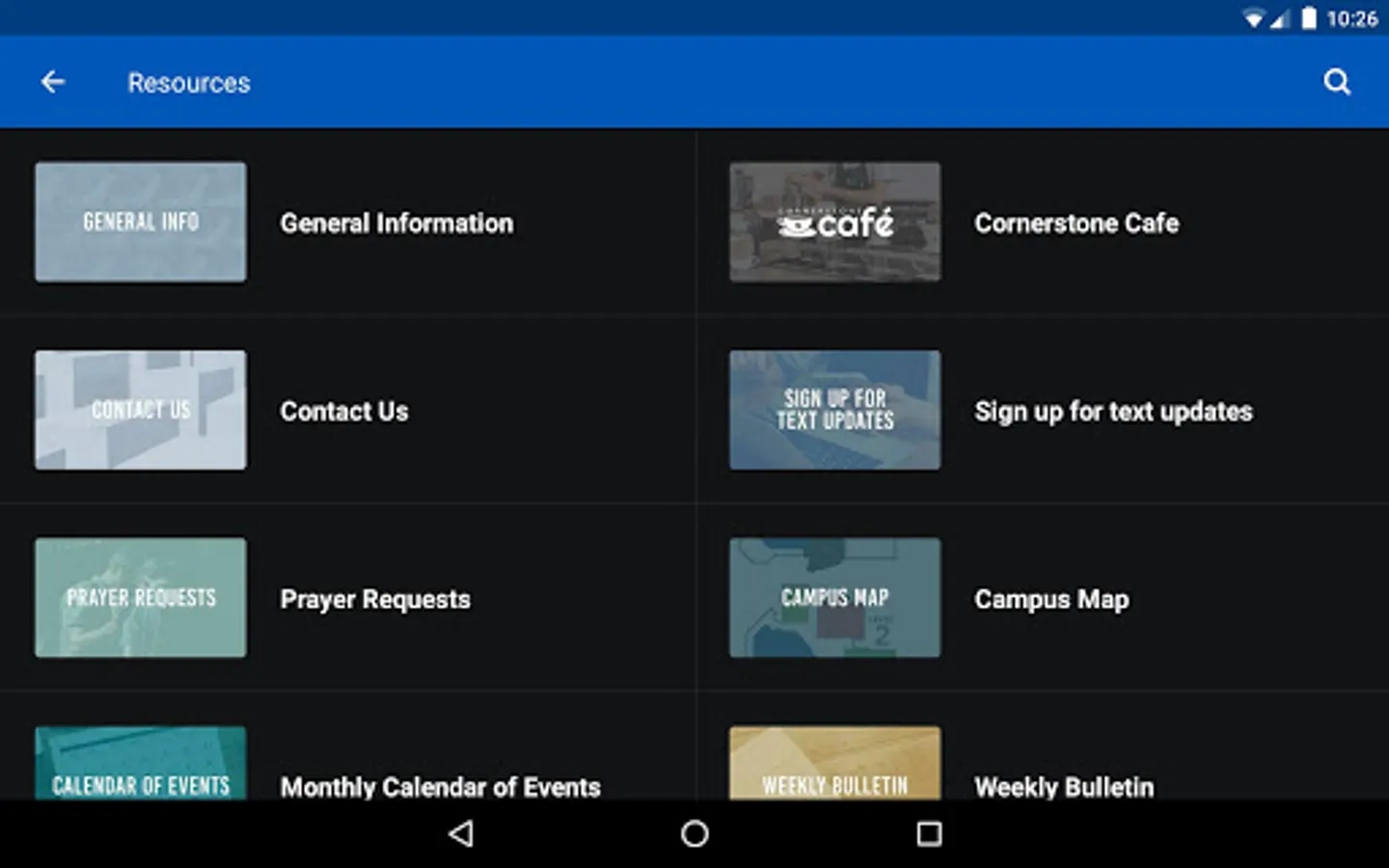
Task: Check the battery status icon
Action: (1308, 18)
